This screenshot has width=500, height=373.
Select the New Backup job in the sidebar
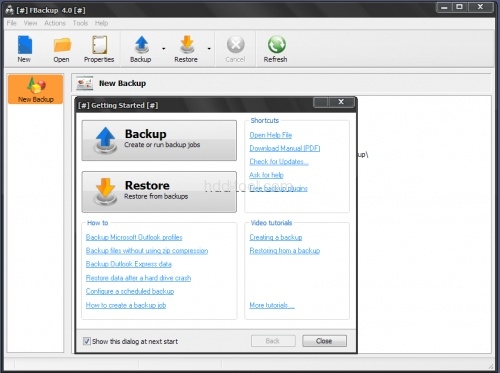(36, 89)
